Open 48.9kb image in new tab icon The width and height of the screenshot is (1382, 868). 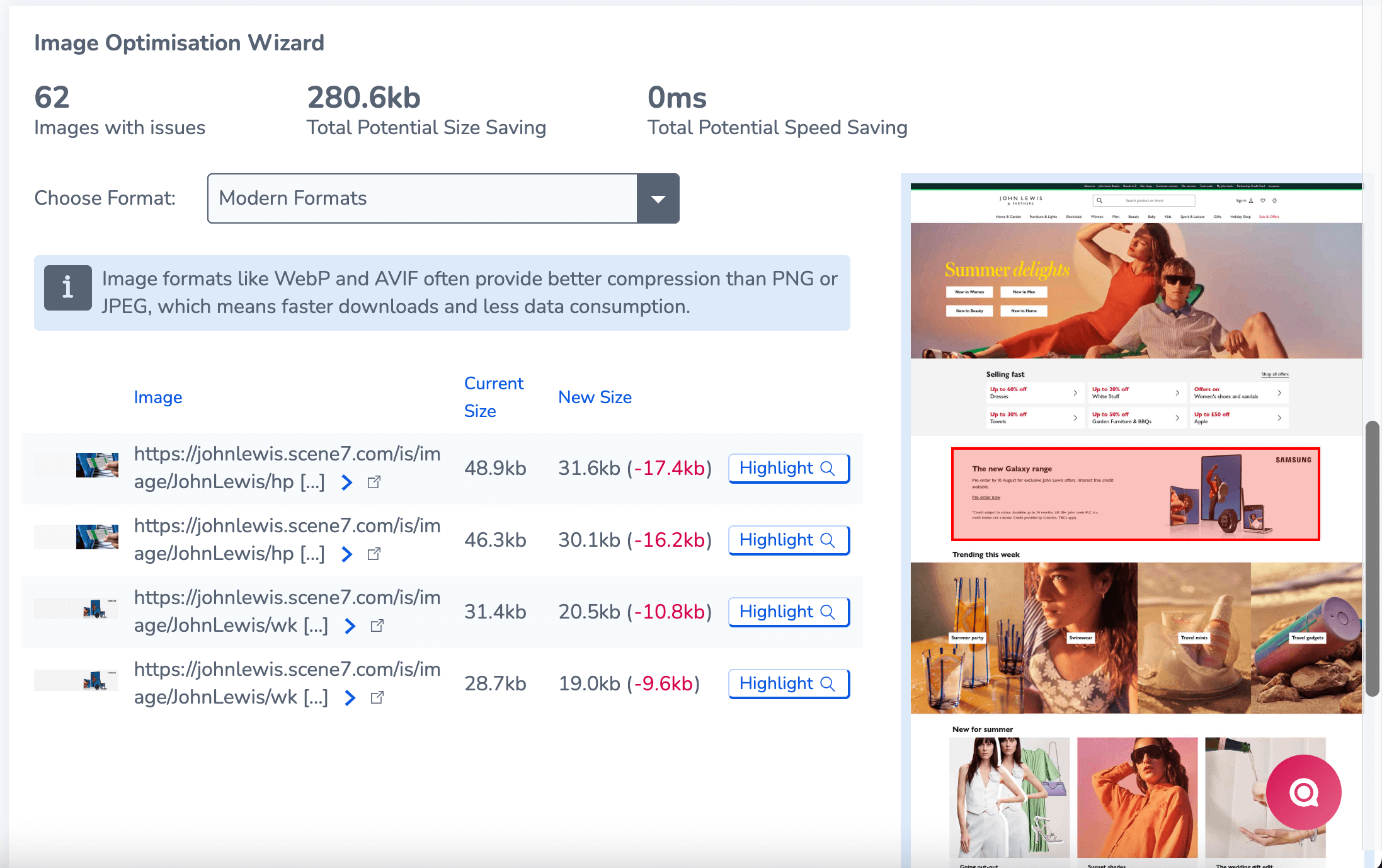374,482
